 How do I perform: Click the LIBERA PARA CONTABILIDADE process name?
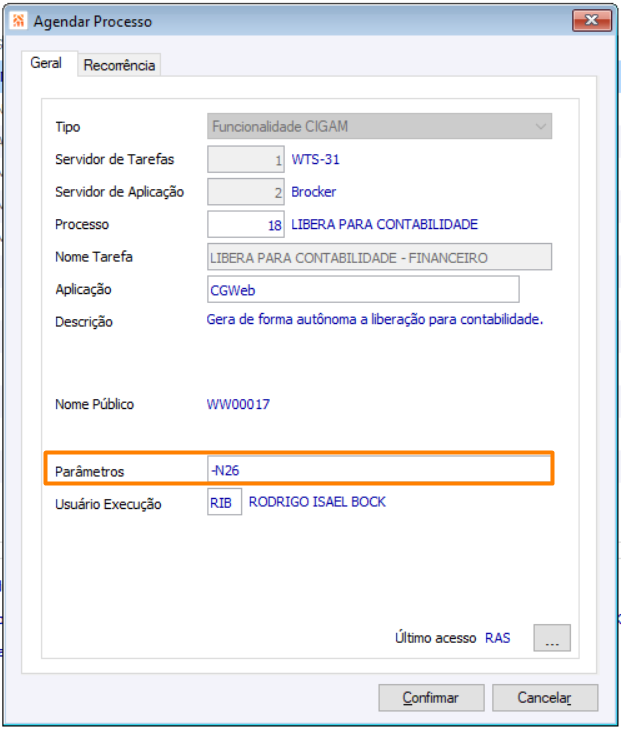pos(385,224)
